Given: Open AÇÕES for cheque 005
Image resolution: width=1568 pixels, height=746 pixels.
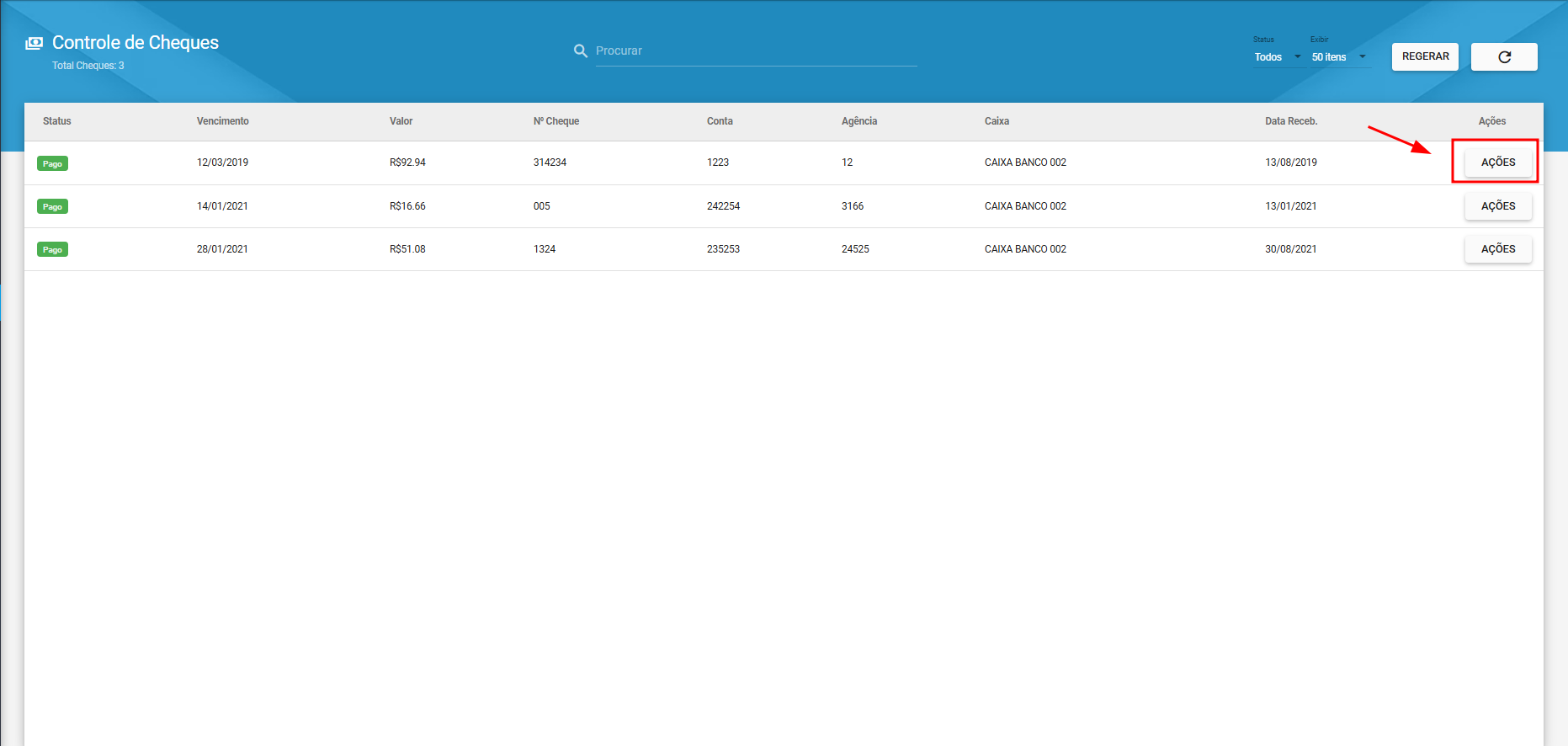Looking at the screenshot, I should 1498,206.
